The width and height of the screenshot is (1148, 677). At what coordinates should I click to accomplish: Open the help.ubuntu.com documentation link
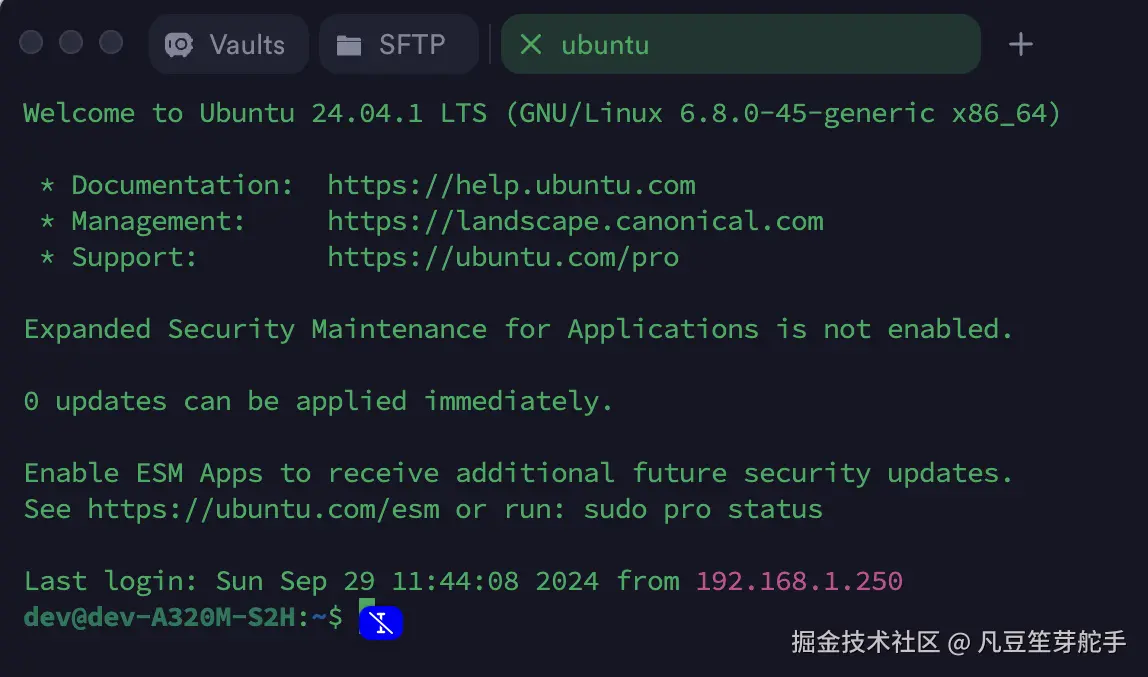[x=511, y=185]
